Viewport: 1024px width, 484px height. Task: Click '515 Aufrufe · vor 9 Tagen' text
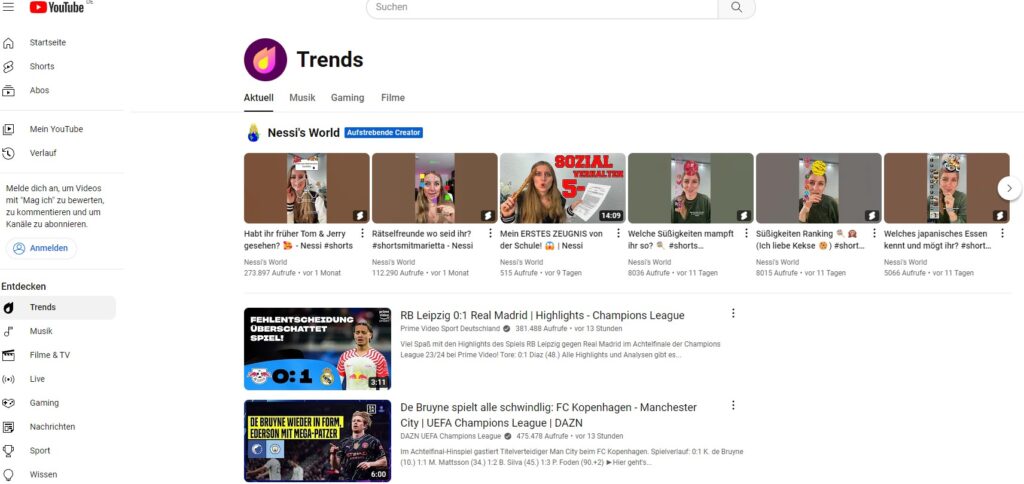[541, 273]
